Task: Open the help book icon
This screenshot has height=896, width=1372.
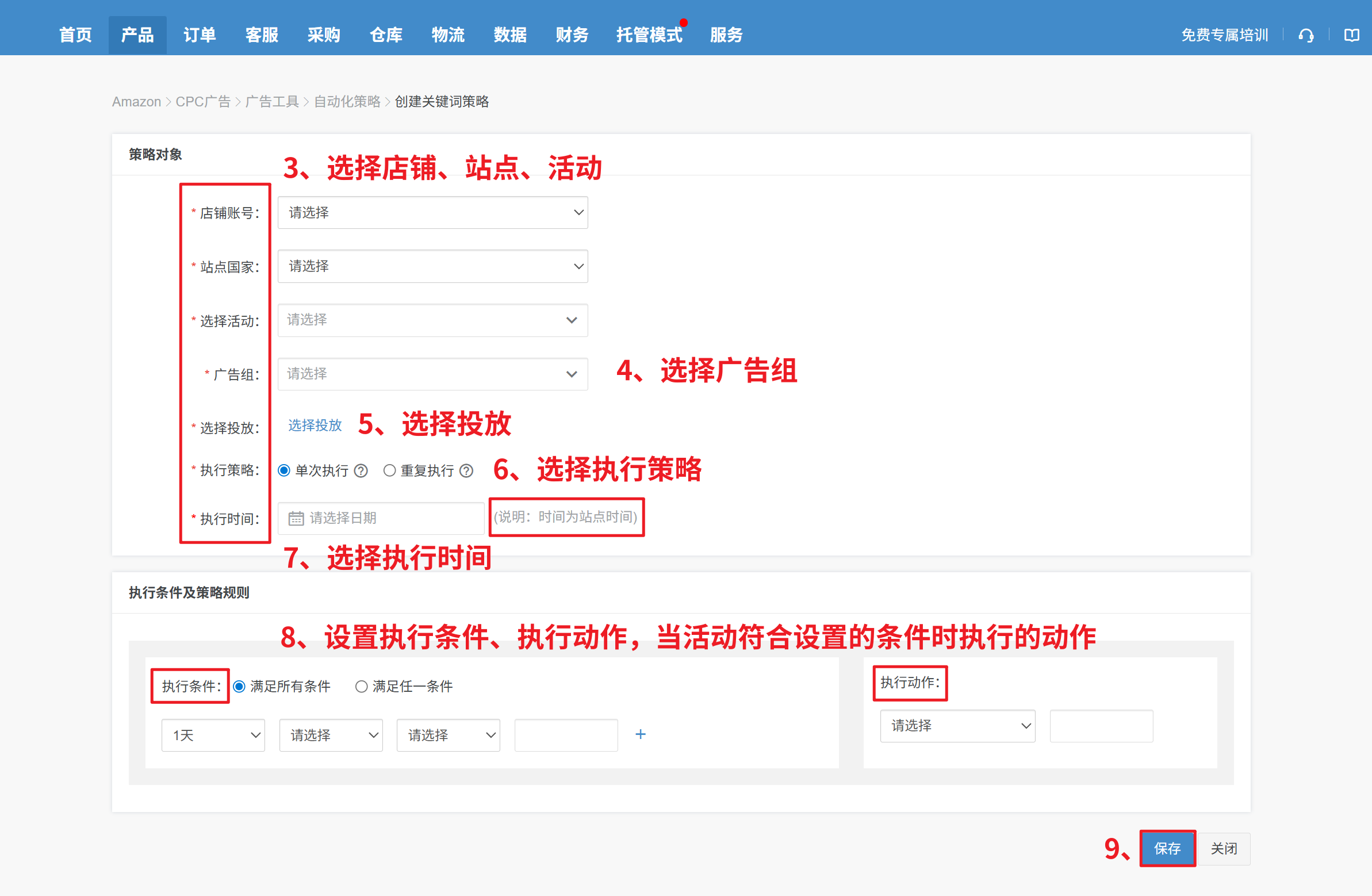Action: (1351, 36)
